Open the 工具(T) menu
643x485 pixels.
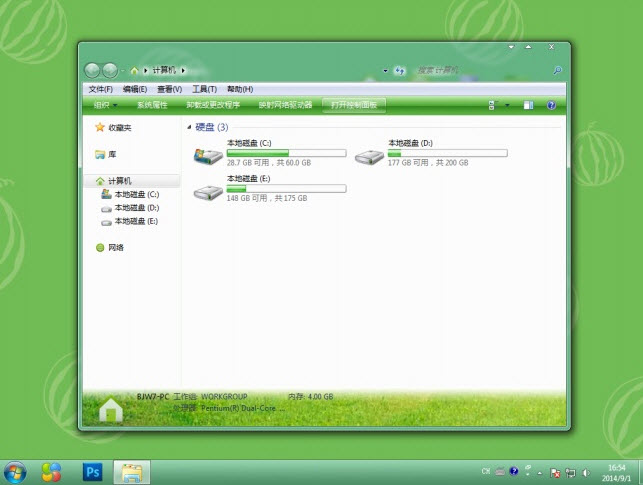point(205,89)
